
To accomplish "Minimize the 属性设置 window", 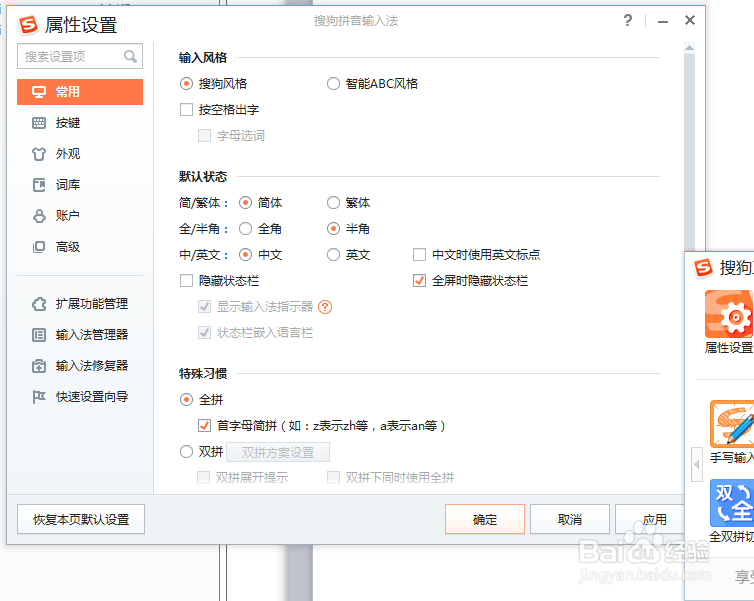I will (663, 21).
